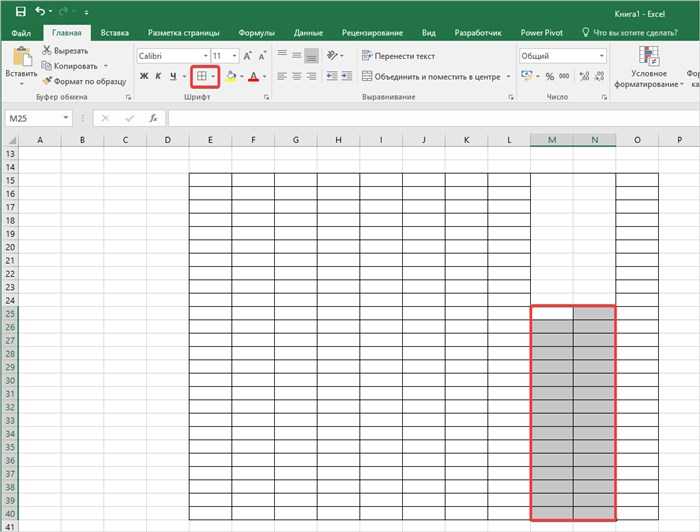Click the Align Left icon

(x=282, y=76)
